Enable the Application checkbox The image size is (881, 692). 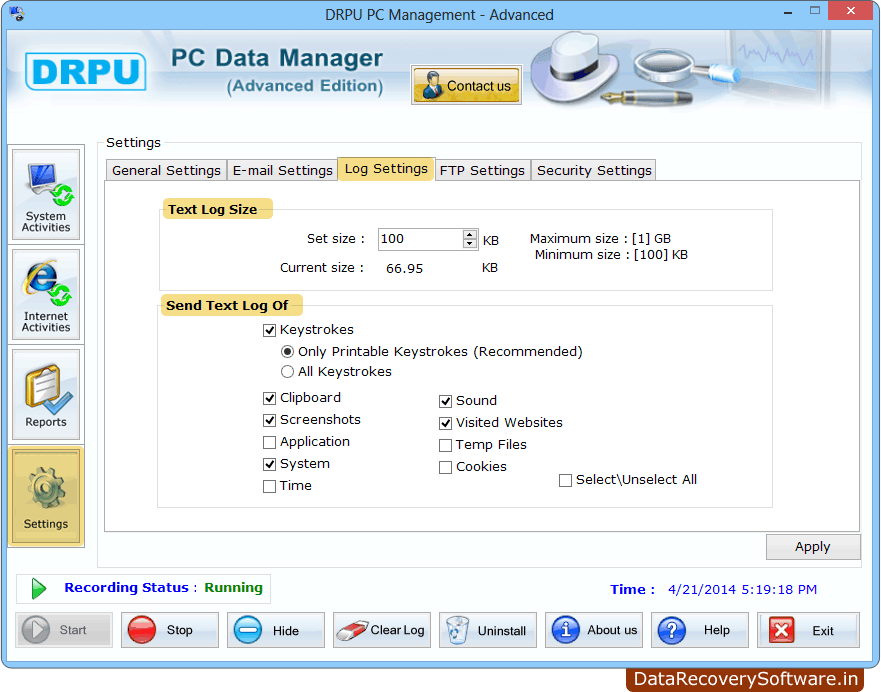(x=270, y=443)
